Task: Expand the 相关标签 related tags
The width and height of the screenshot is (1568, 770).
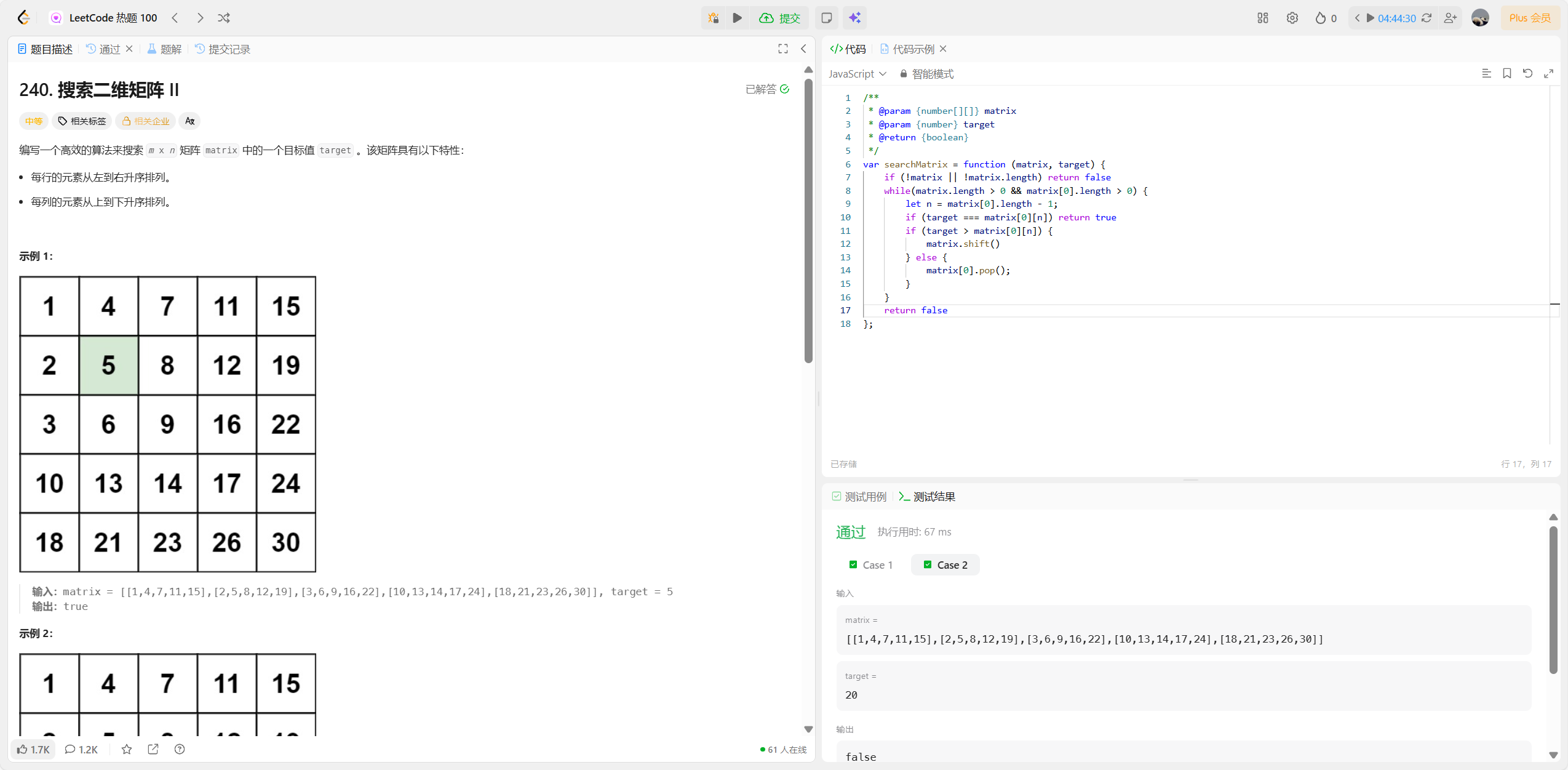Action: click(82, 121)
